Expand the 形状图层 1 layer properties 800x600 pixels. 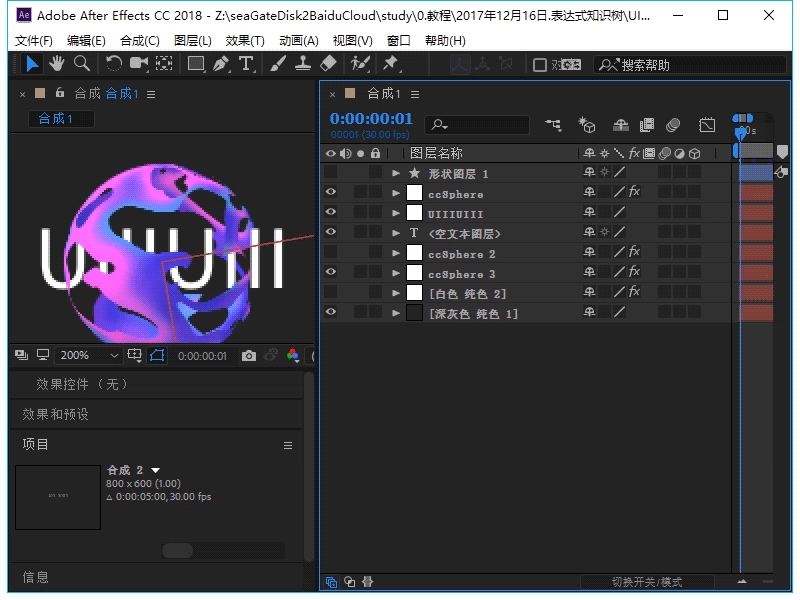(x=396, y=172)
